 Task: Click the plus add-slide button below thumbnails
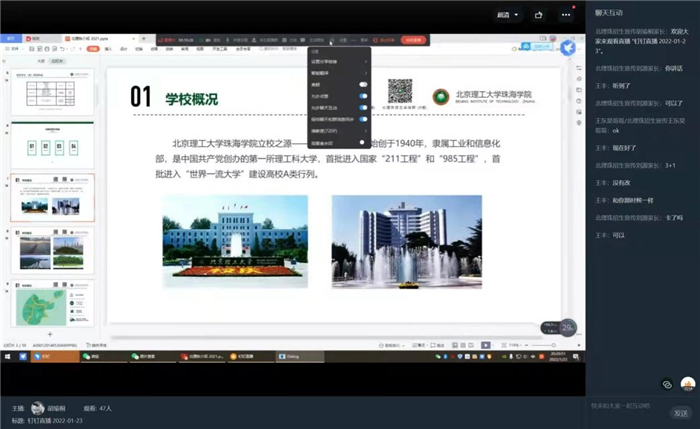50,334
